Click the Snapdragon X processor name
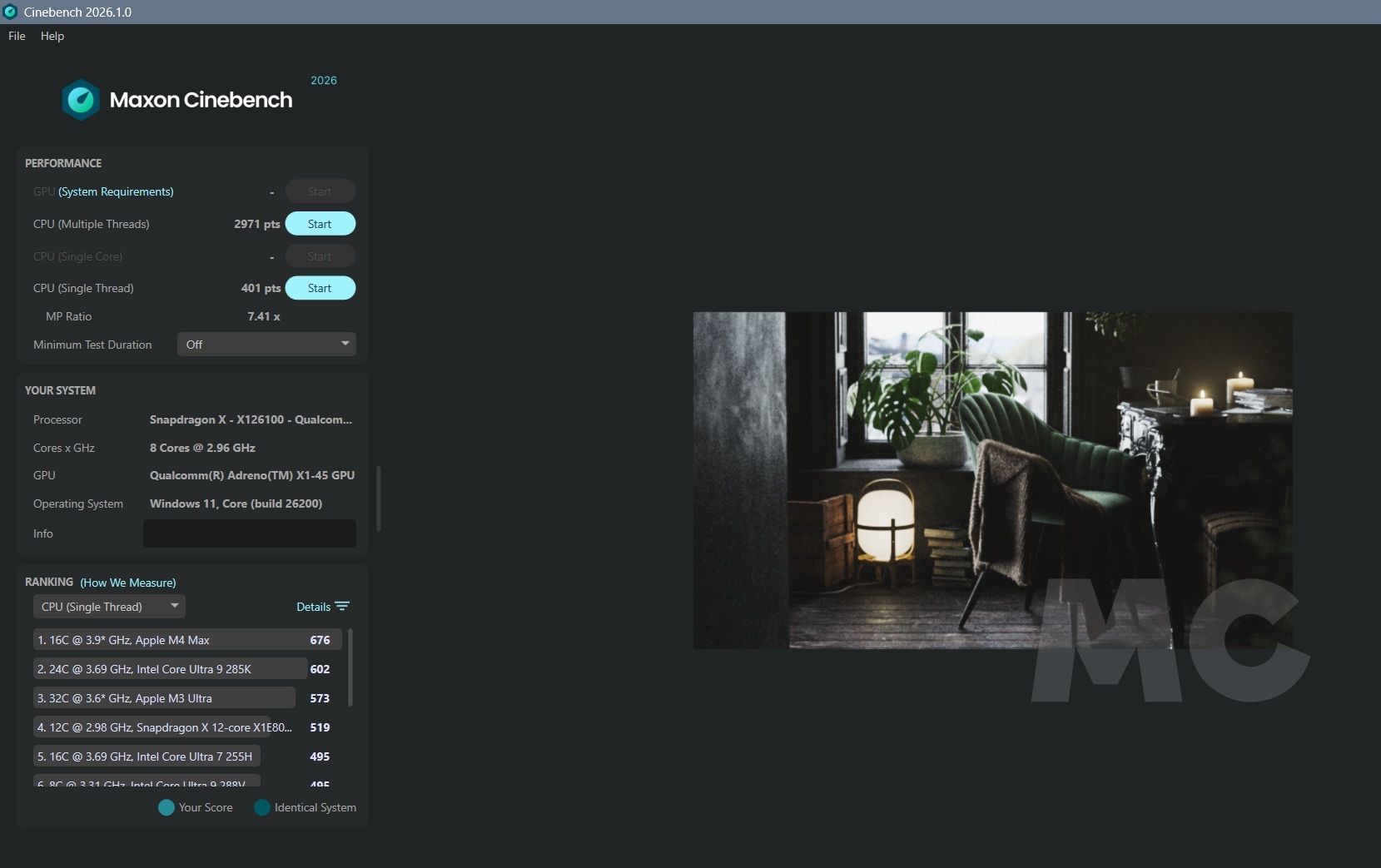 tap(251, 419)
